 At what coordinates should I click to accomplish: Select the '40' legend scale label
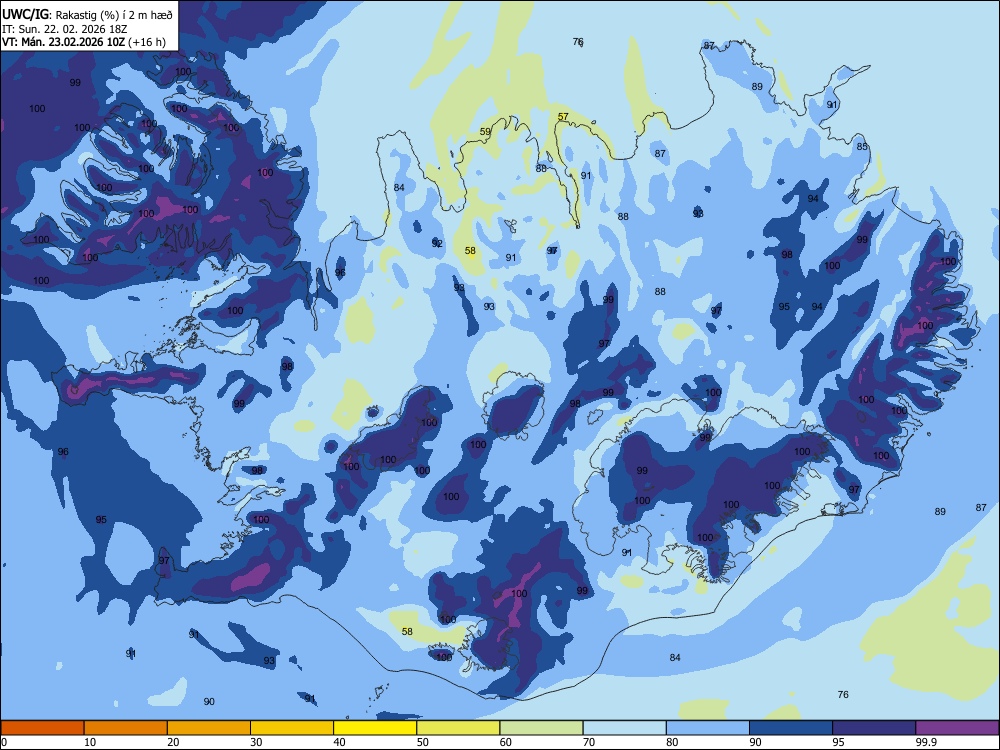pos(339,742)
